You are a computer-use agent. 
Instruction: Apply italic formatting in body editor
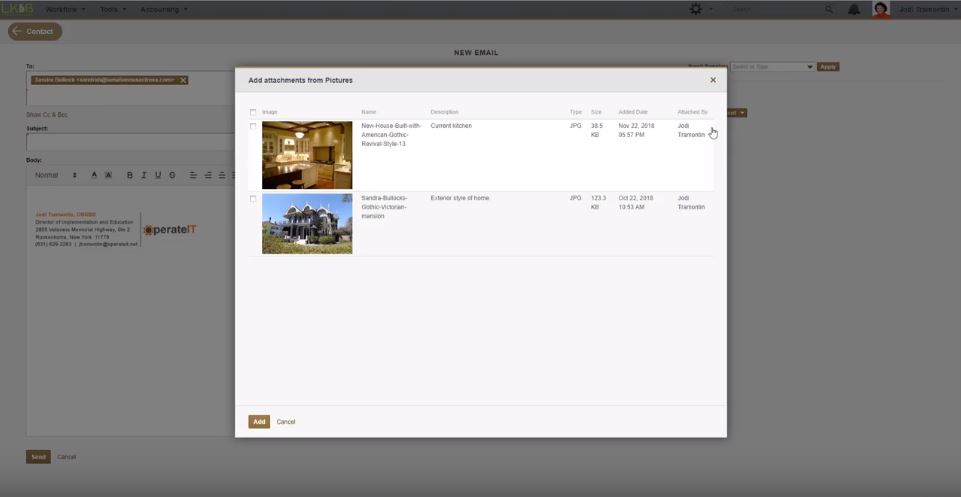coord(143,175)
